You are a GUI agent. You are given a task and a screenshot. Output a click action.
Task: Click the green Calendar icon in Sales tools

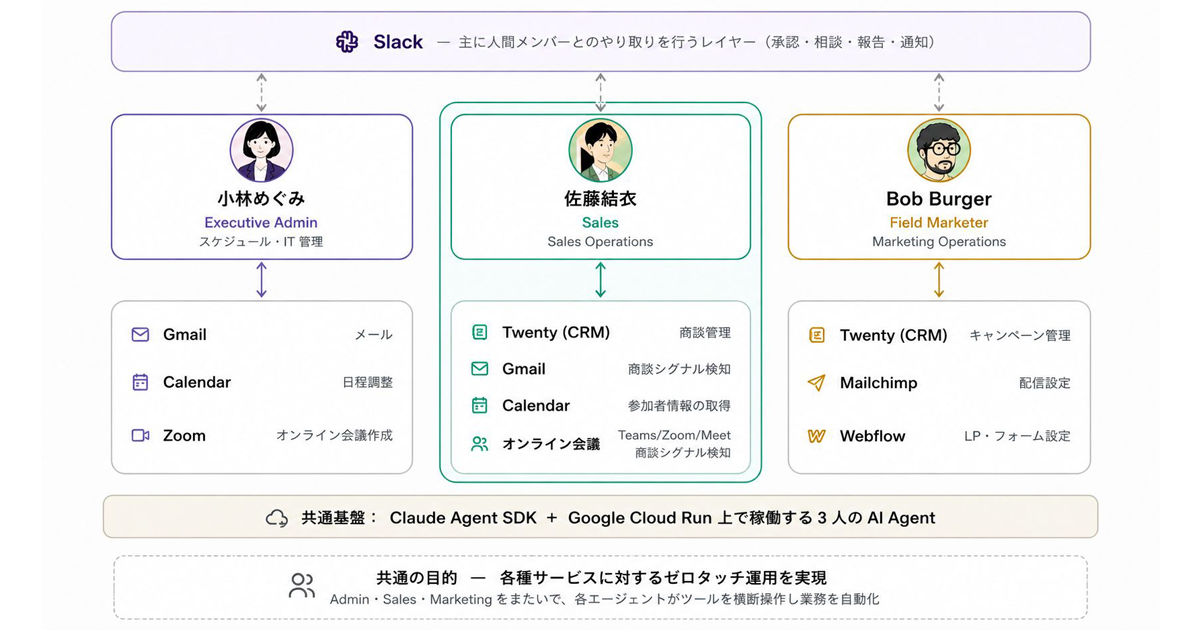tap(480, 405)
